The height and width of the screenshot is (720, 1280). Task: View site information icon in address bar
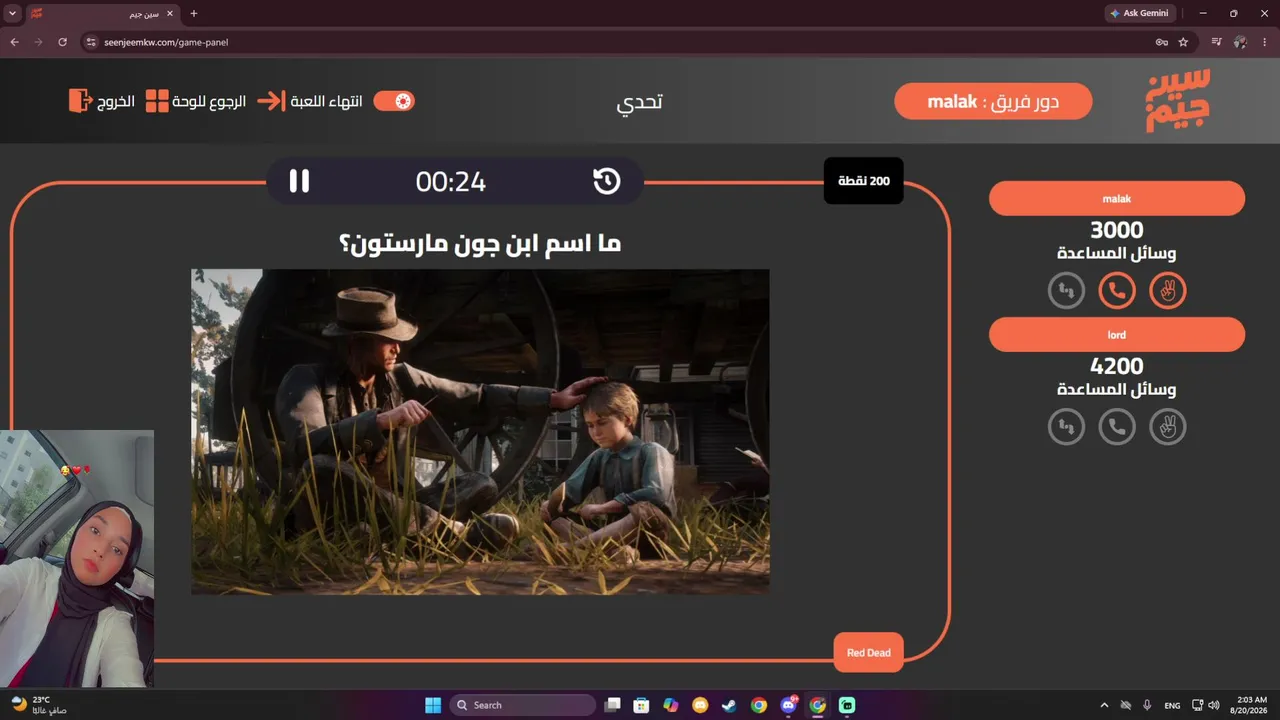tap(91, 42)
